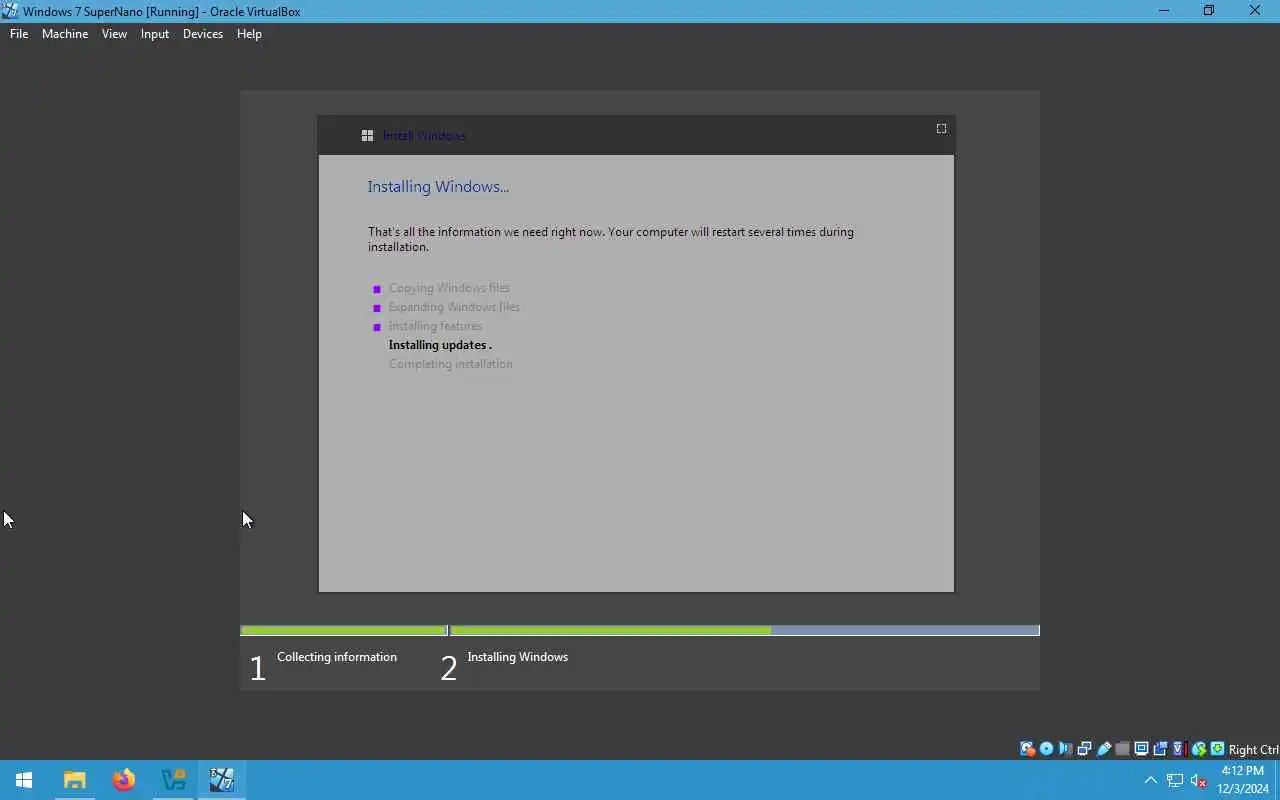
Task: Open File Explorer from taskbar
Action: click(x=74, y=780)
